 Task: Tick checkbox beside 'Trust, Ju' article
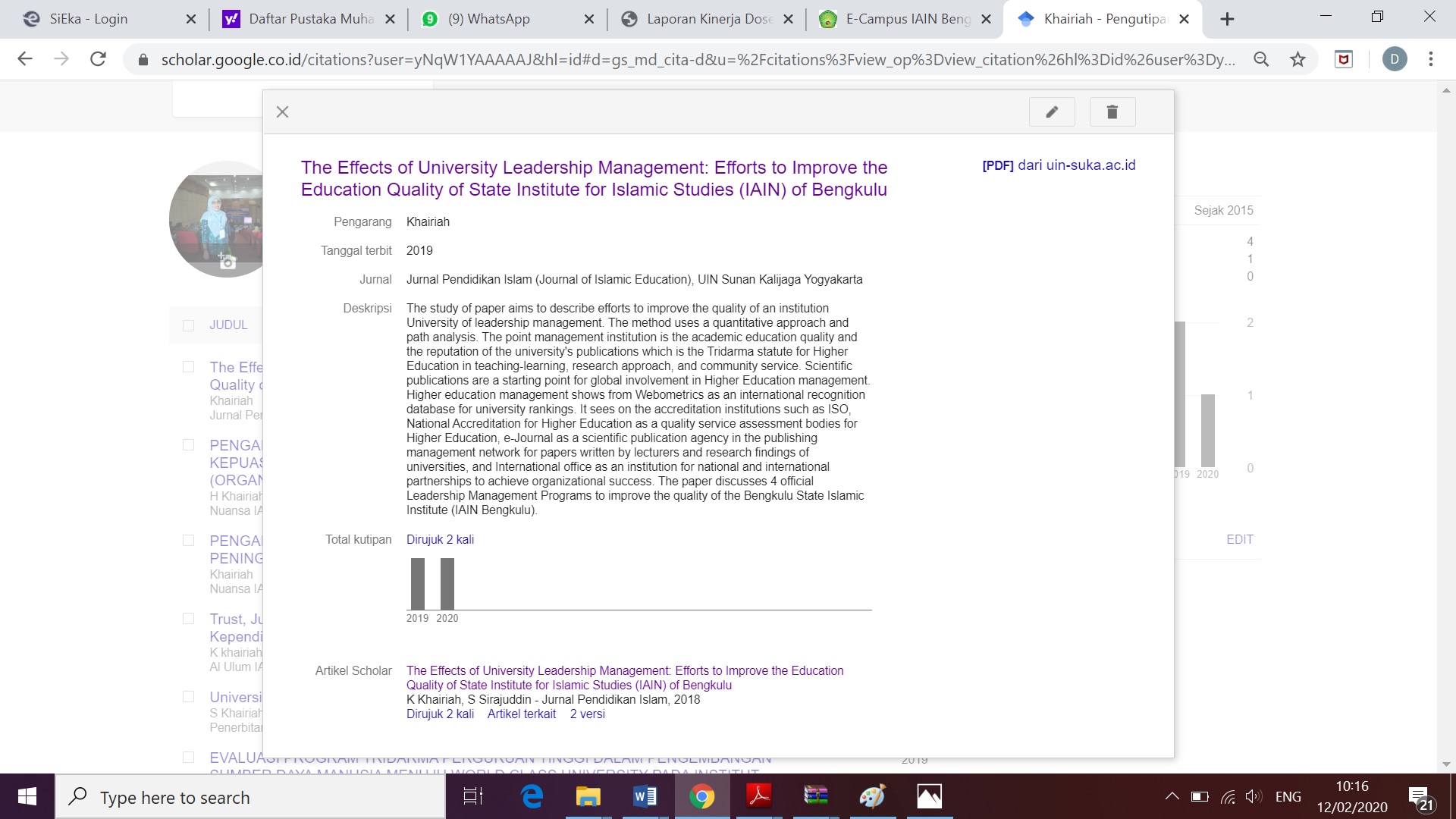[189, 619]
